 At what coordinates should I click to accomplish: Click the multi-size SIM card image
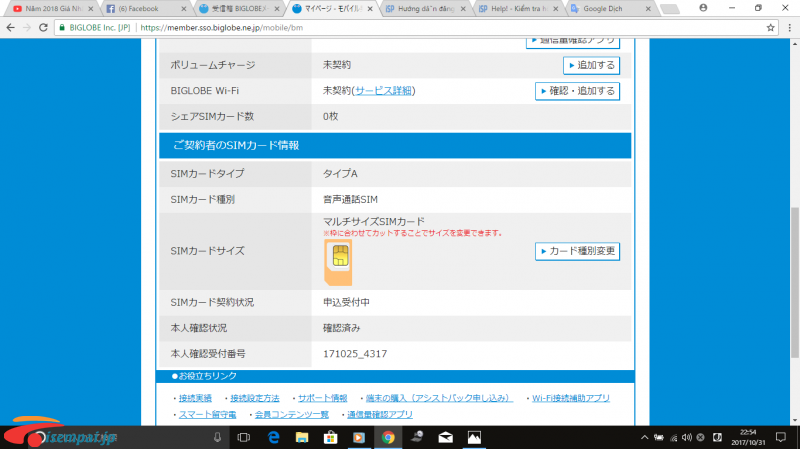(x=338, y=262)
